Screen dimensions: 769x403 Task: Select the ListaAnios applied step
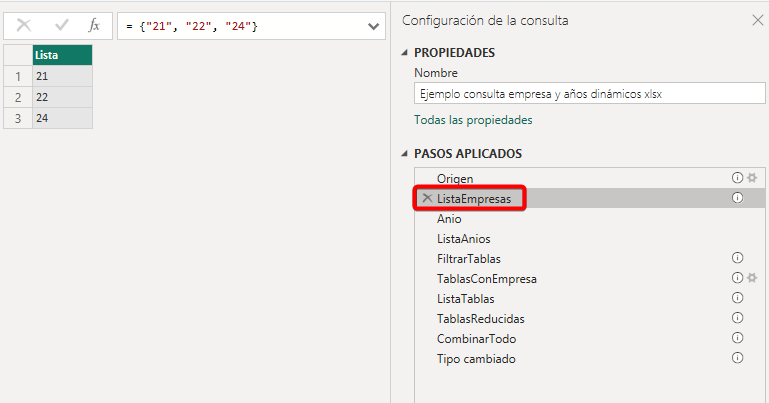(463, 239)
